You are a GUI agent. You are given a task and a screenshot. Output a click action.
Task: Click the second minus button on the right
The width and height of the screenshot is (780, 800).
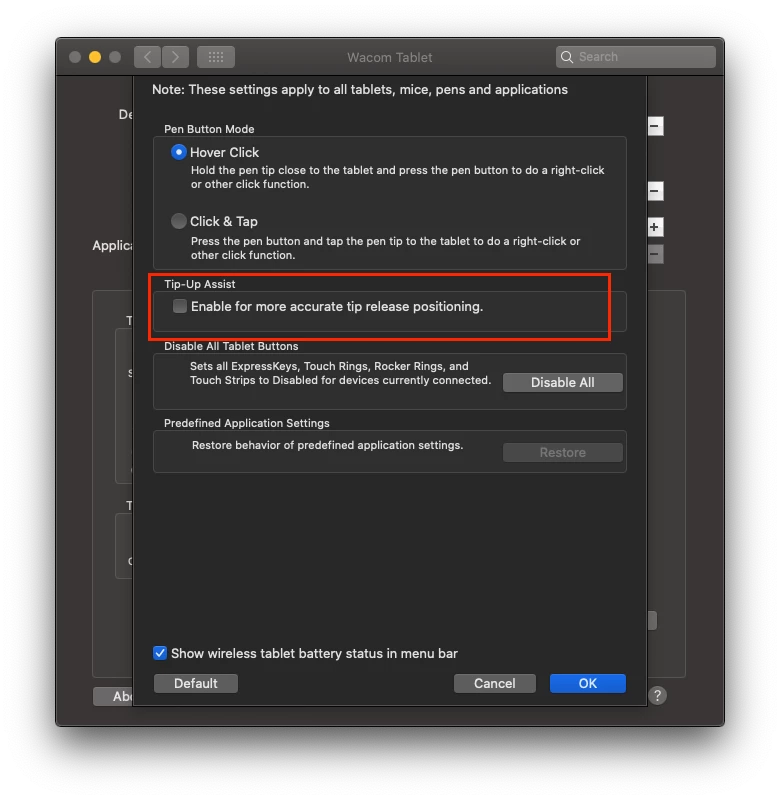pyautogui.click(x=655, y=191)
